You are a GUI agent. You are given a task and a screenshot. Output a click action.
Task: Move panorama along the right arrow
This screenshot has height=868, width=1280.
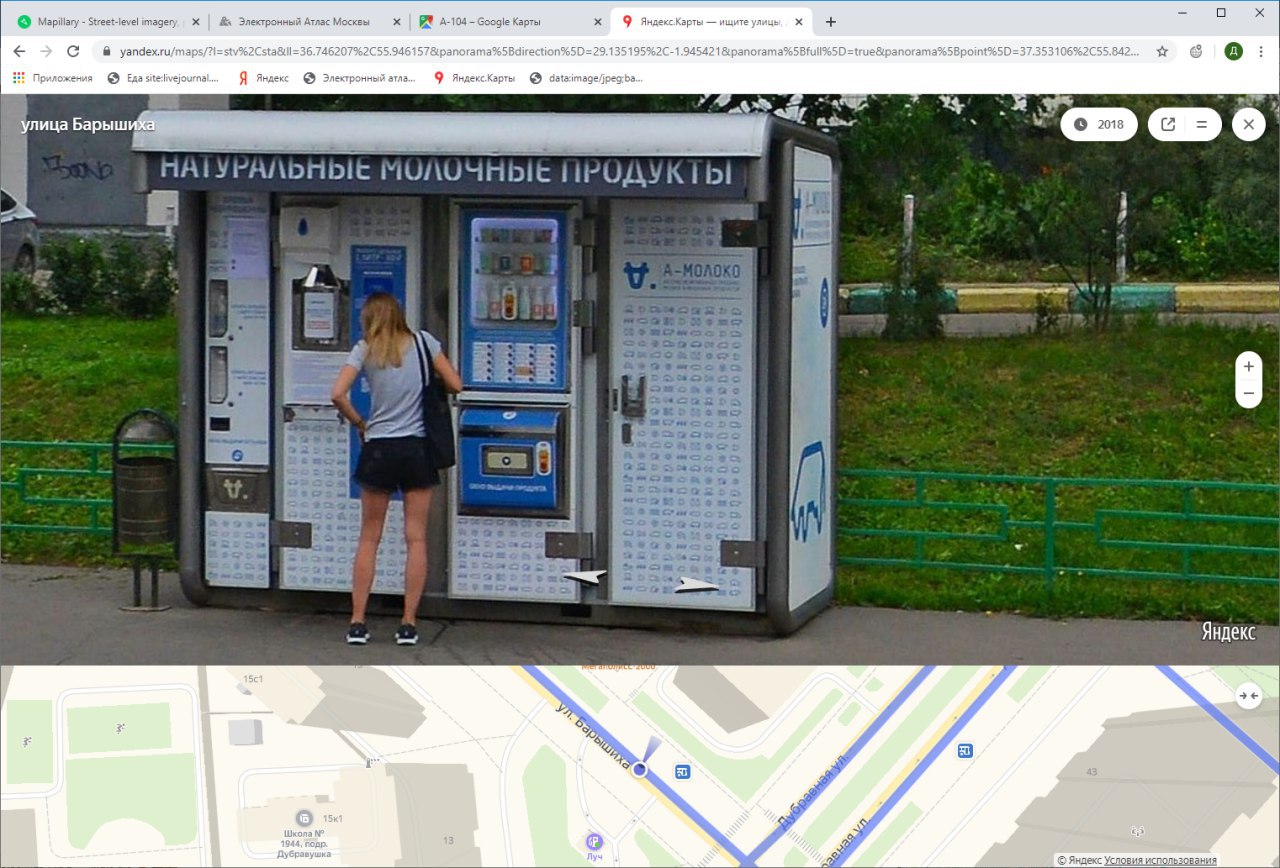696,585
